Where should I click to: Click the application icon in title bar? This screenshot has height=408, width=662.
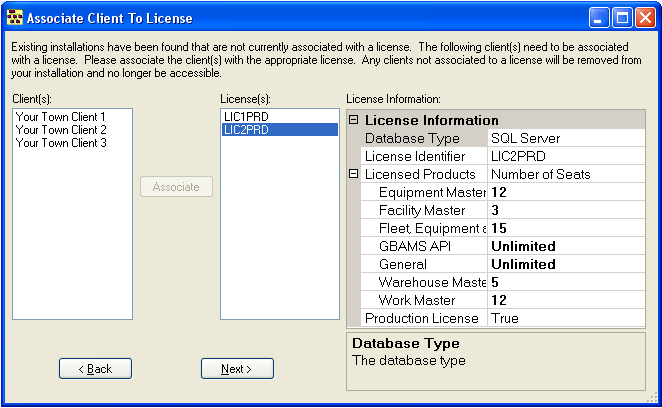(x=14, y=17)
